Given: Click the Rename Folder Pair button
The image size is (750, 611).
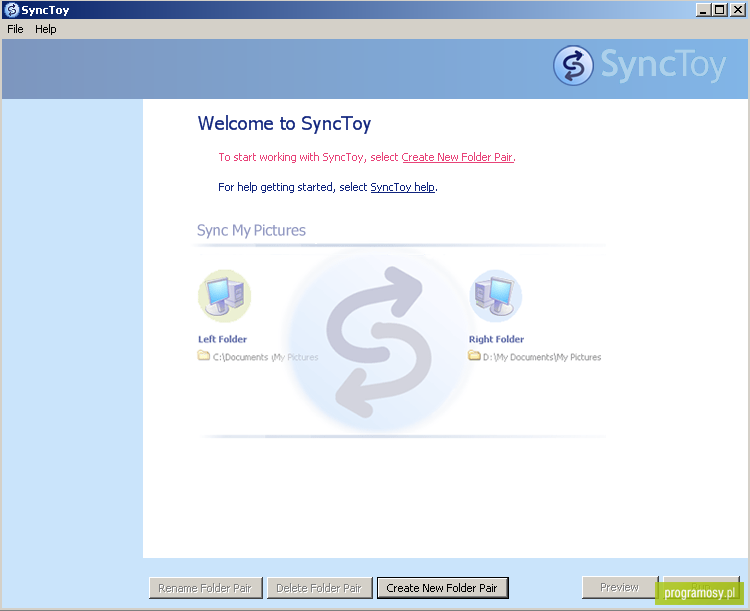Looking at the screenshot, I should pos(206,588).
